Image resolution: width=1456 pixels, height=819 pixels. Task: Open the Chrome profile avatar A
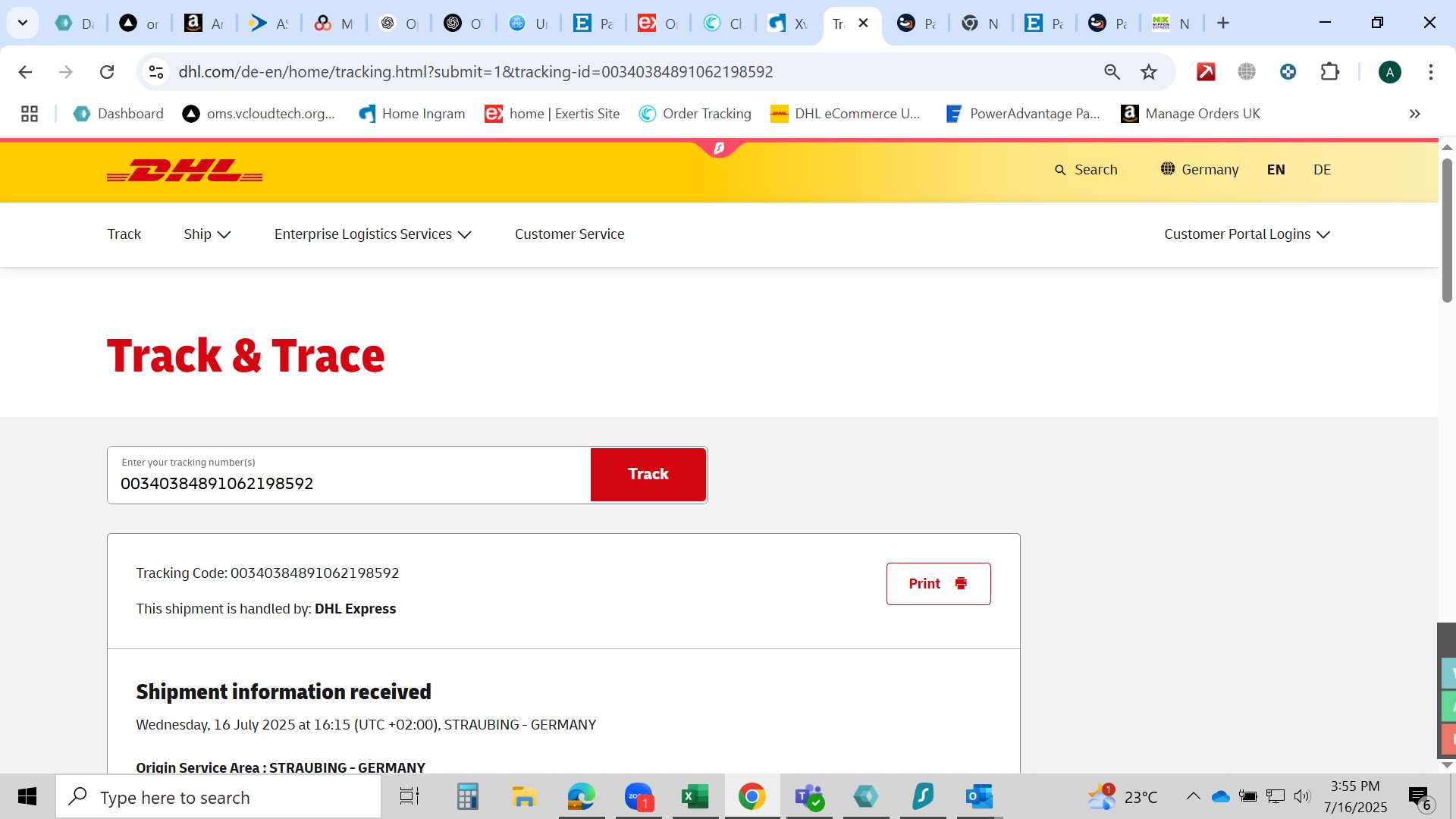point(1389,72)
